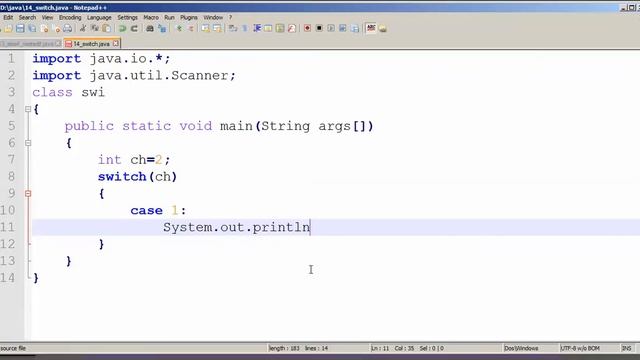Open the View menu
The height and width of the screenshot is (360, 640).
[x=47, y=18]
